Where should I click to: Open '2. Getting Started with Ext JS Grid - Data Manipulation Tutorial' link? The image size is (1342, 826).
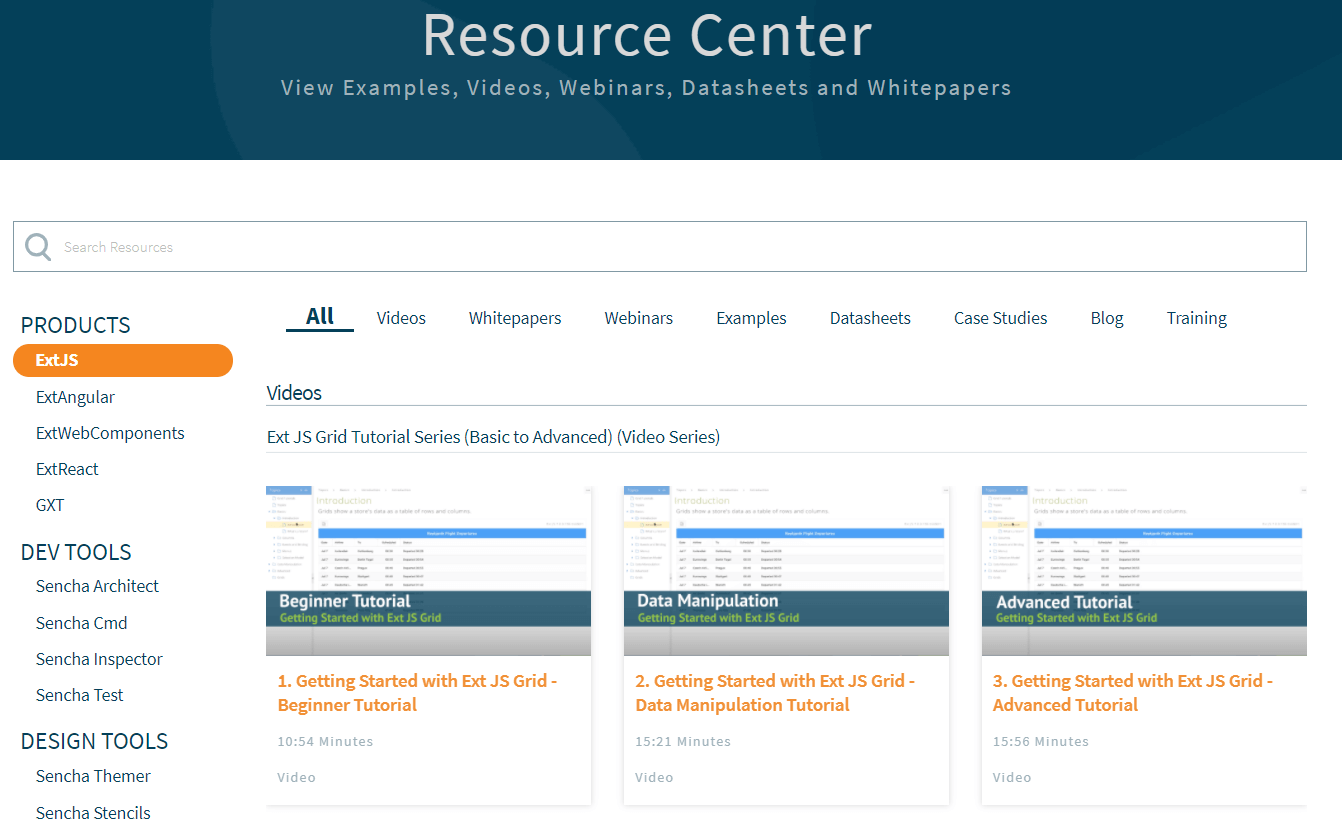pyautogui.click(x=775, y=693)
